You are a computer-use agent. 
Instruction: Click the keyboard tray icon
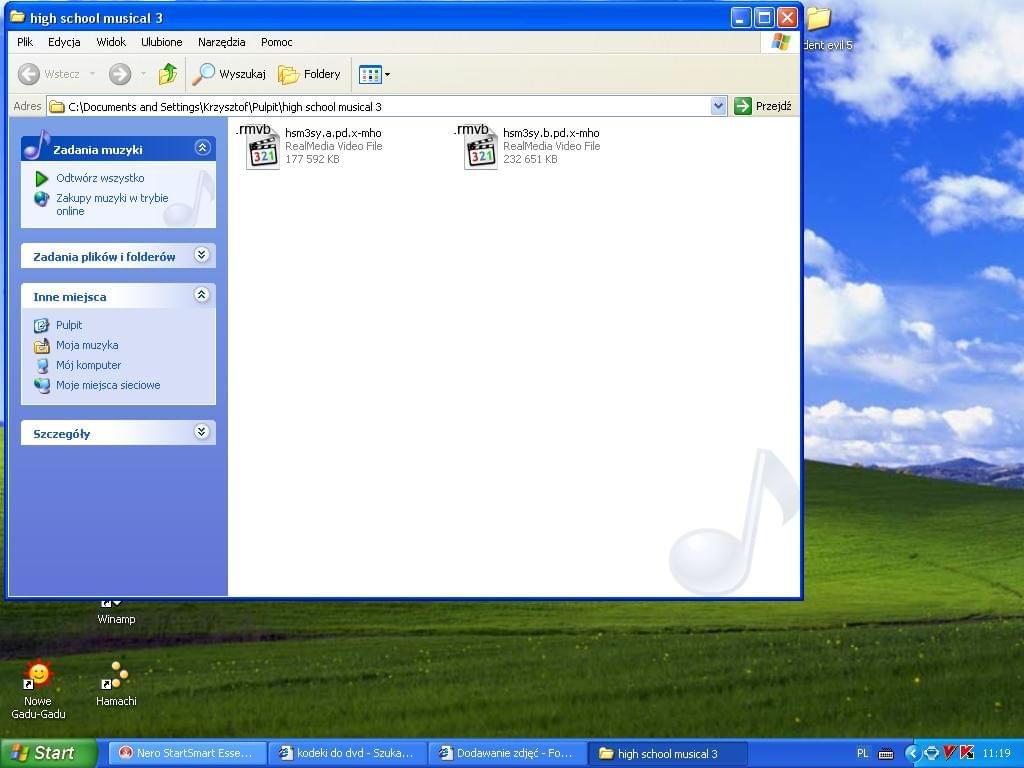(886, 754)
